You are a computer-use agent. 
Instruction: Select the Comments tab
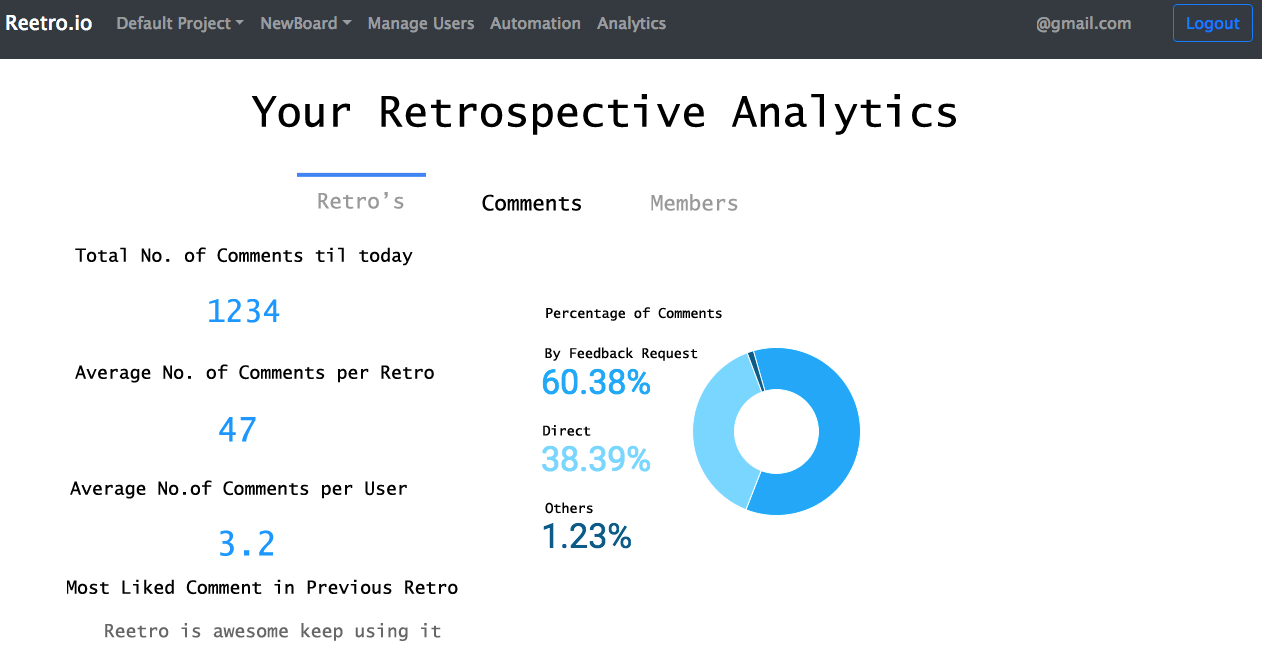click(531, 203)
